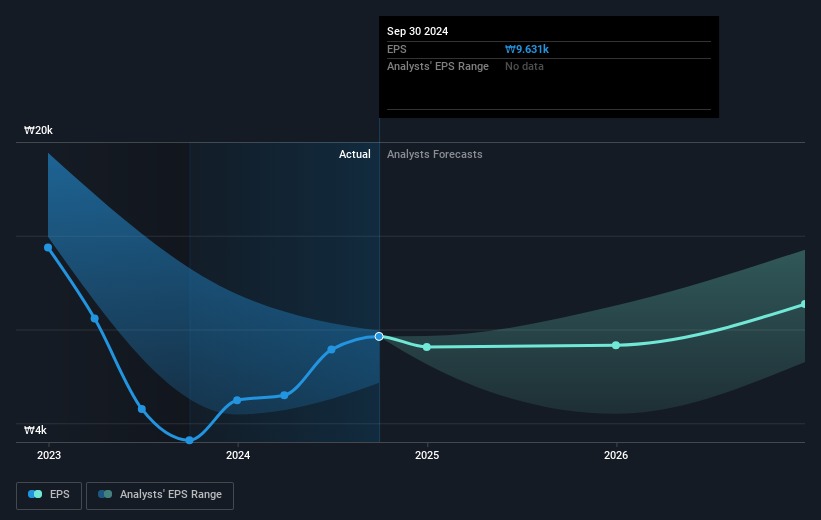Click the 'Sep 30 2024' tooltip date
Screen dimensions: 821x520
[x=417, y=31]
